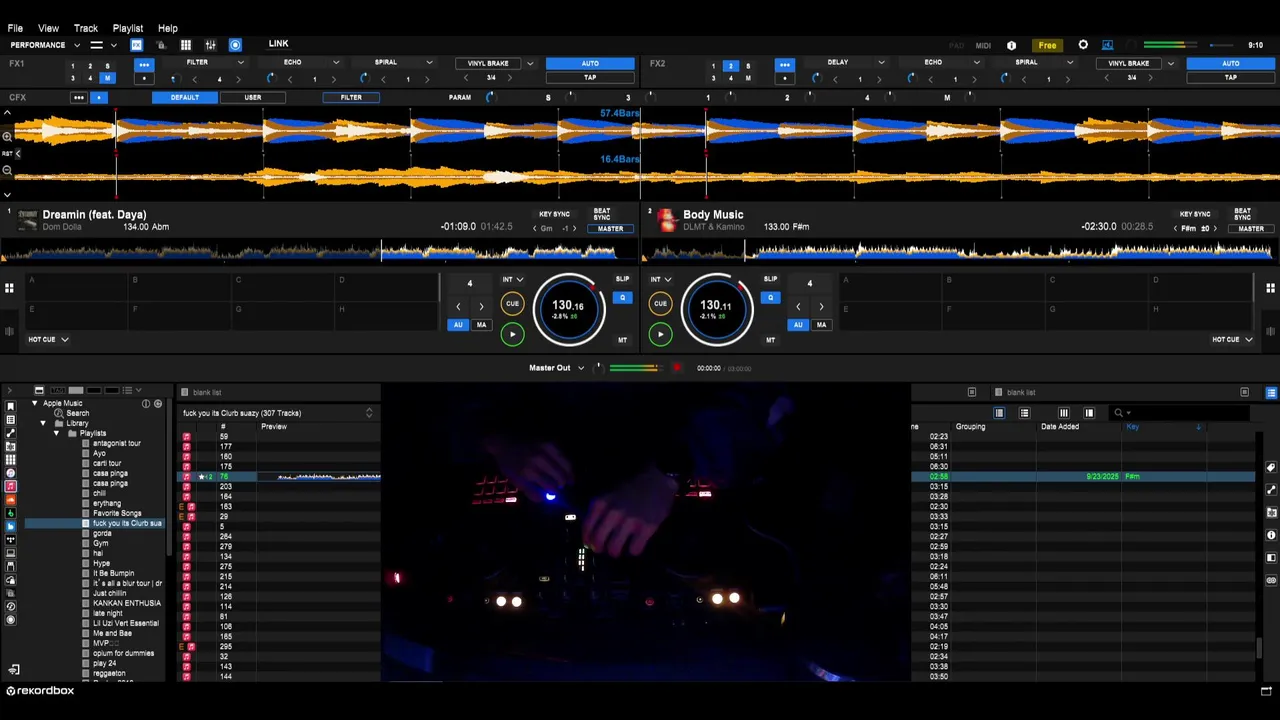The height and width of the screenshot is (720, 1280).
Task: Click deck 2 CUE button
Action: pyautogui.click(x=660, y=304)
